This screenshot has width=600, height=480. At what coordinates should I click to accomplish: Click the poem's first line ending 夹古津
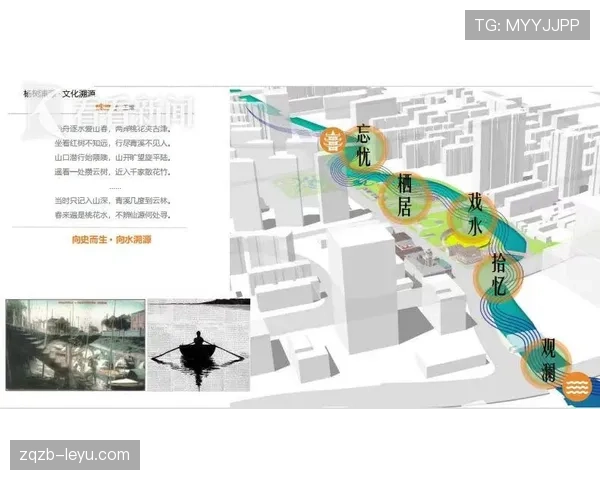pyautogui.click(x=112, y=129)
